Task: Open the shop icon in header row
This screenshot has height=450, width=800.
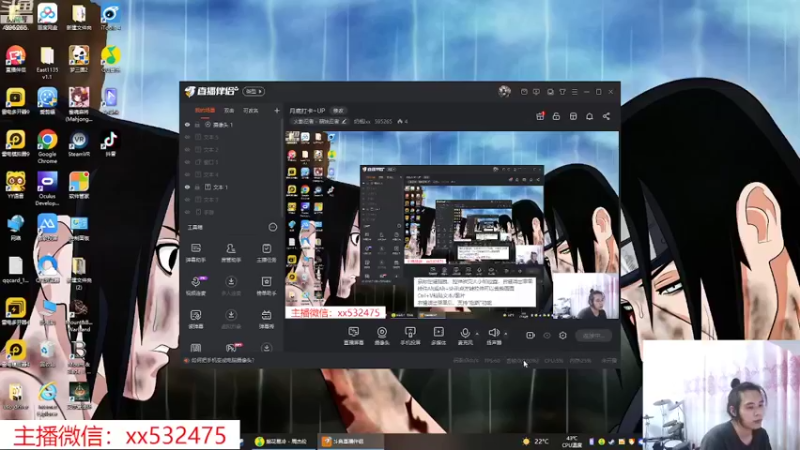Action: (573, 116)
